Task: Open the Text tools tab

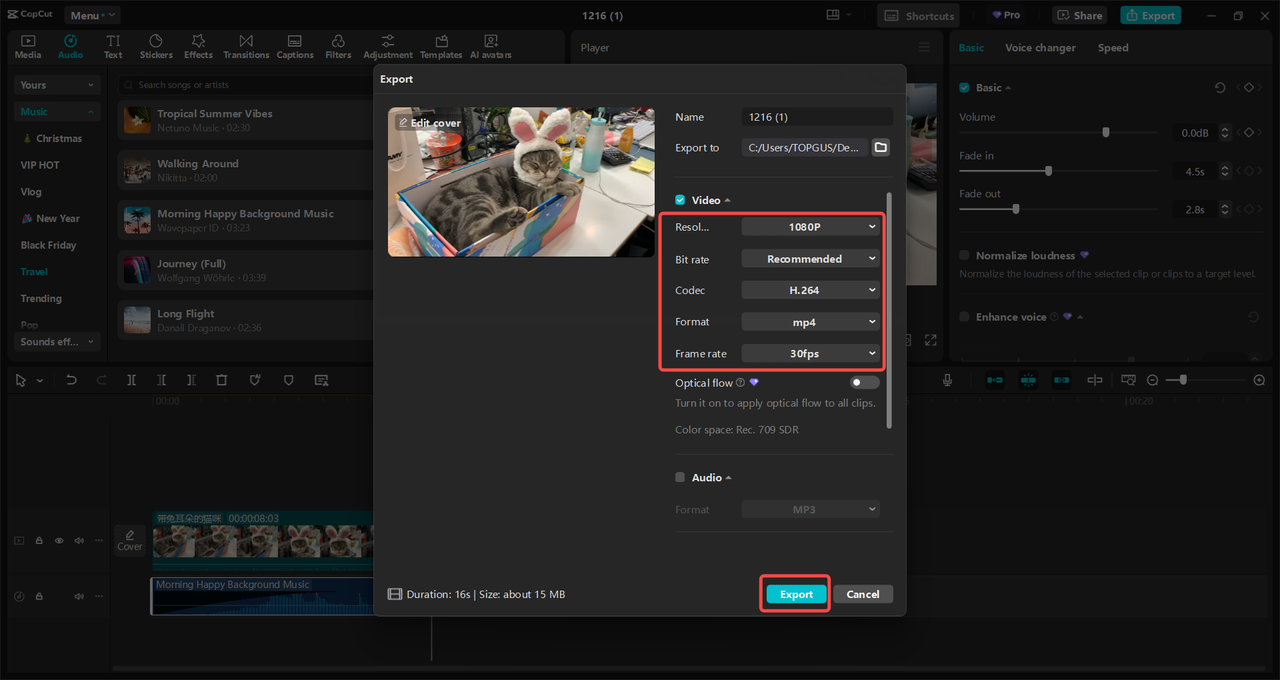Action: [x=113, y=46]
